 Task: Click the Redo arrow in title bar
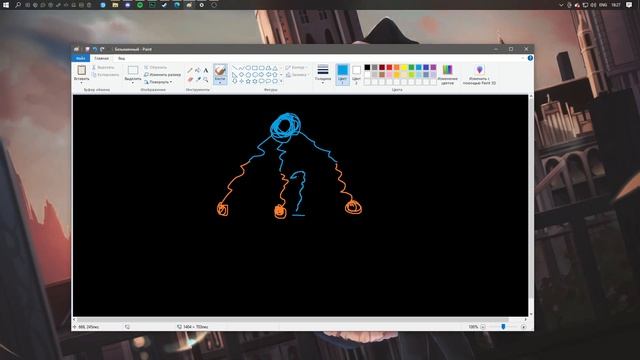pyautogui.click(x=102, y=49)
